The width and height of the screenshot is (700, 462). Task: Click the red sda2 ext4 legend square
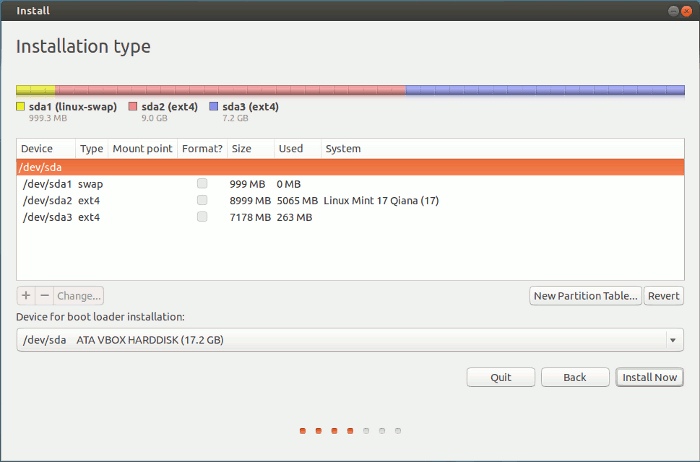tap(133, 106)
